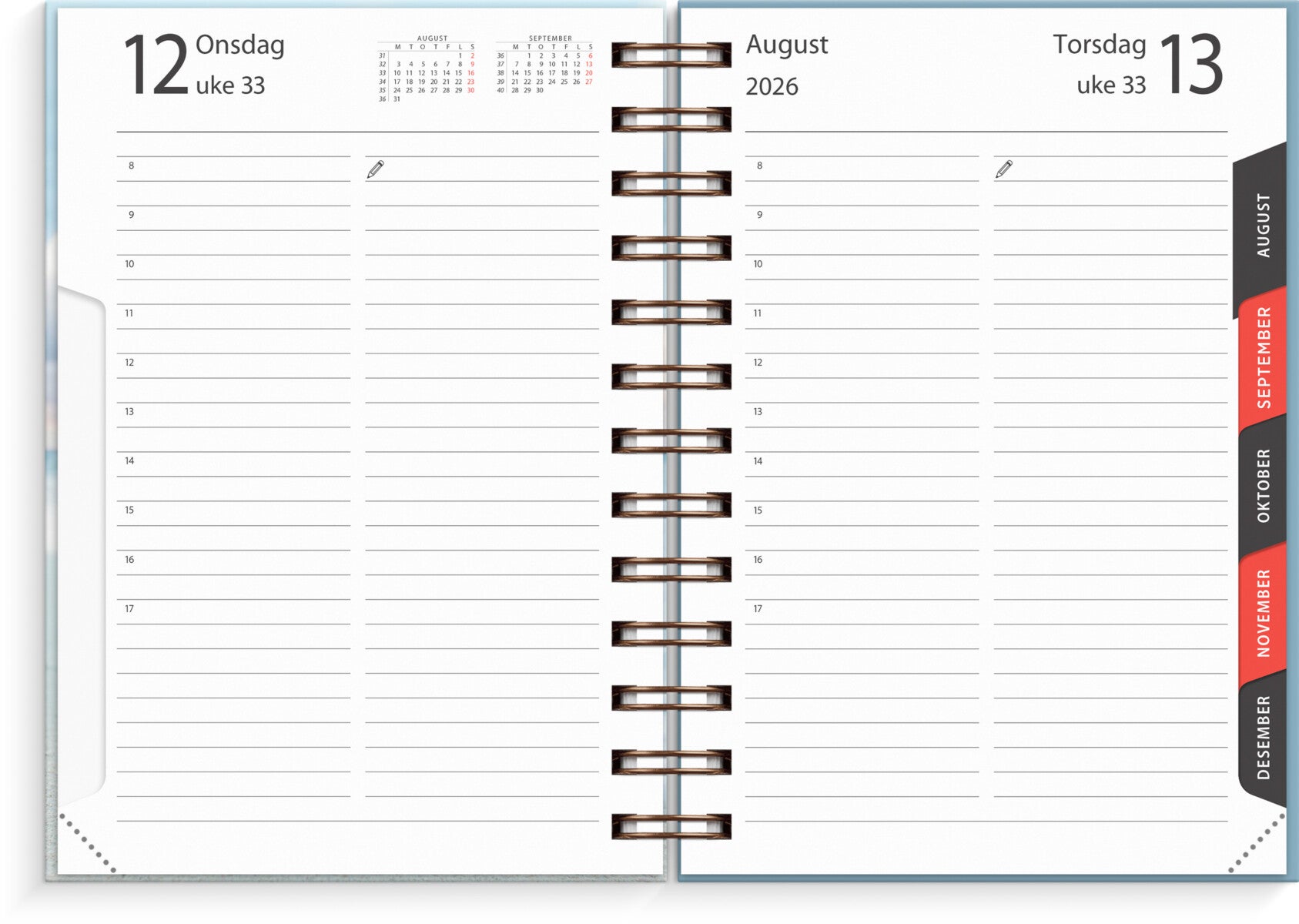The height and width of the screenshot is (924, 1299).
Task: Select the NOVEMBER month tab
Action: [1264, 613]
